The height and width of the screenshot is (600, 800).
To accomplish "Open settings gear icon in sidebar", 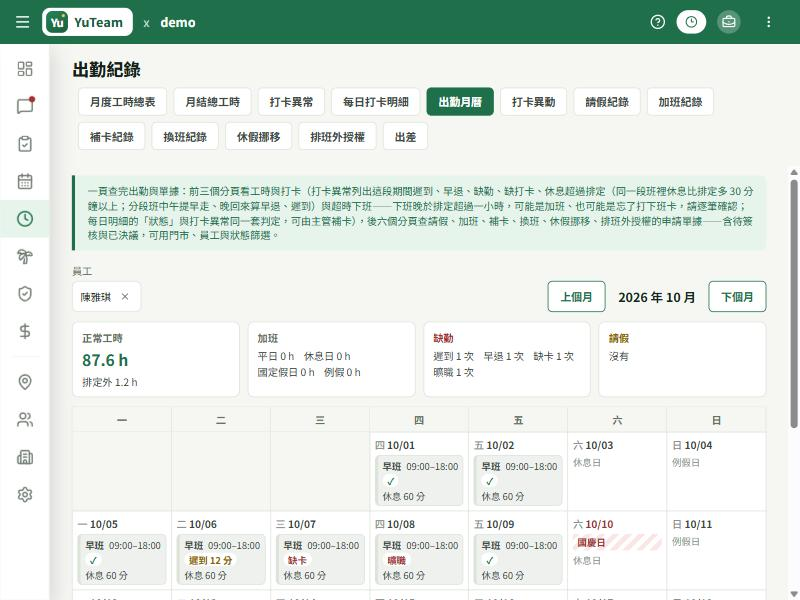I will [x=25, y=494].
